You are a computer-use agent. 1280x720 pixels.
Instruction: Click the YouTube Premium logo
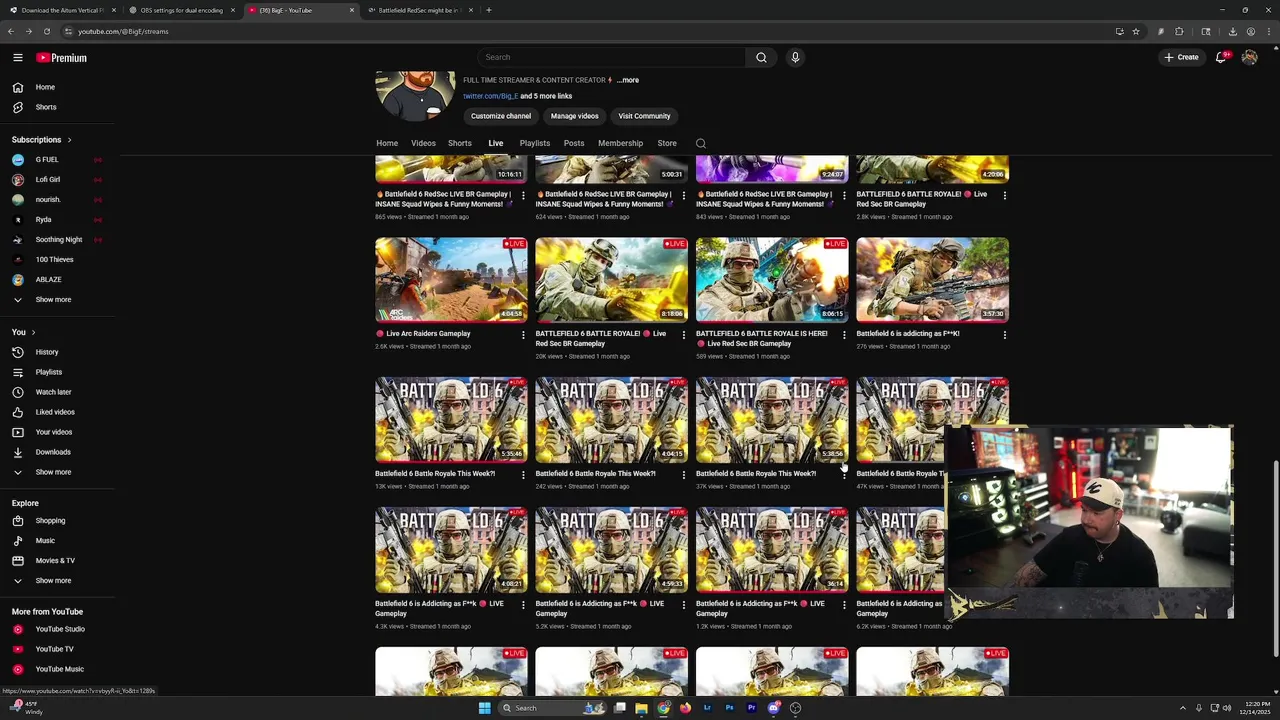click(62, 58)
